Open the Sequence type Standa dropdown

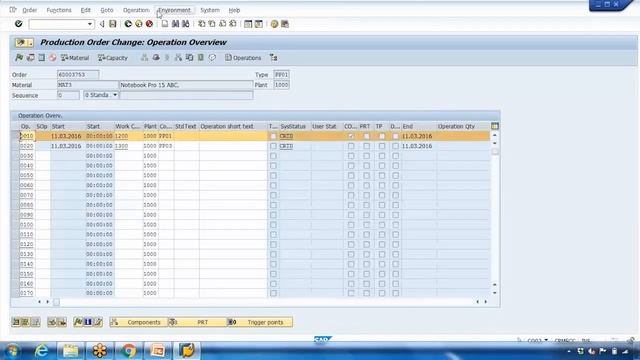pos(115,95)
